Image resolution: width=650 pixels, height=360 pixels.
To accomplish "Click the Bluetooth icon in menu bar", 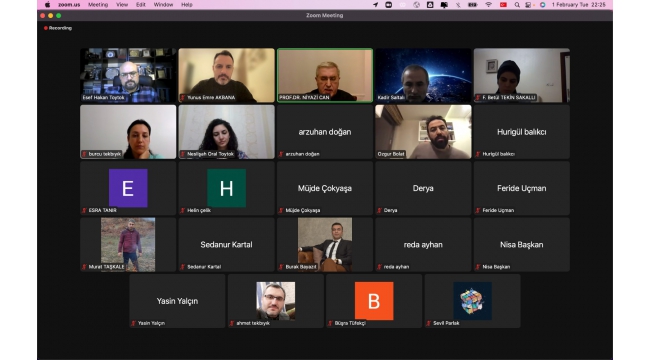I will 458,5.
